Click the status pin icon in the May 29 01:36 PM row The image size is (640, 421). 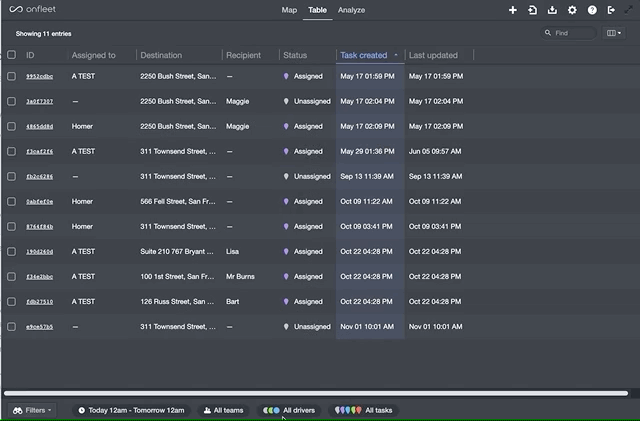click(286, 151)
